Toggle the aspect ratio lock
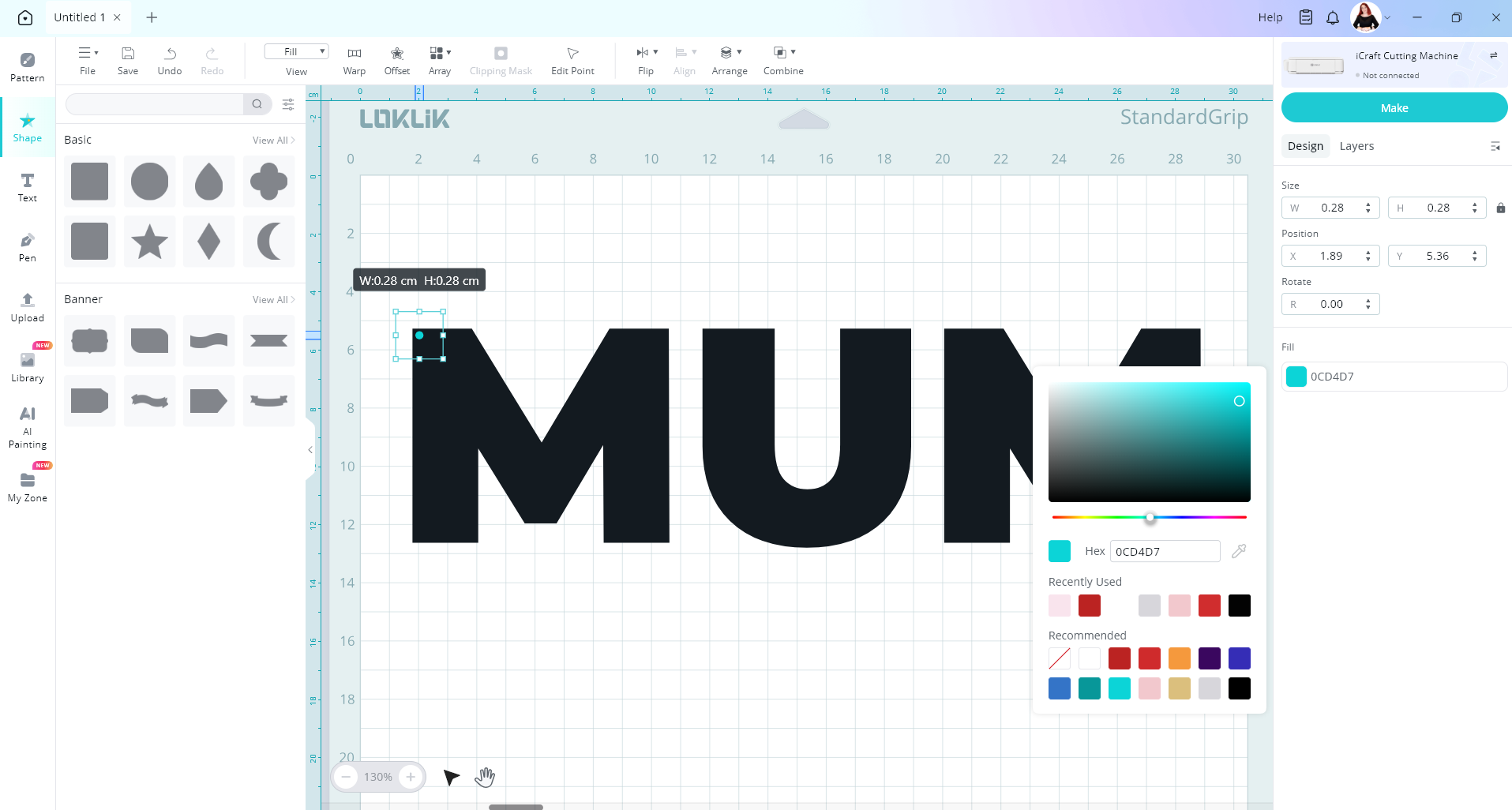1512x810 pixels. click(1500, 208)
